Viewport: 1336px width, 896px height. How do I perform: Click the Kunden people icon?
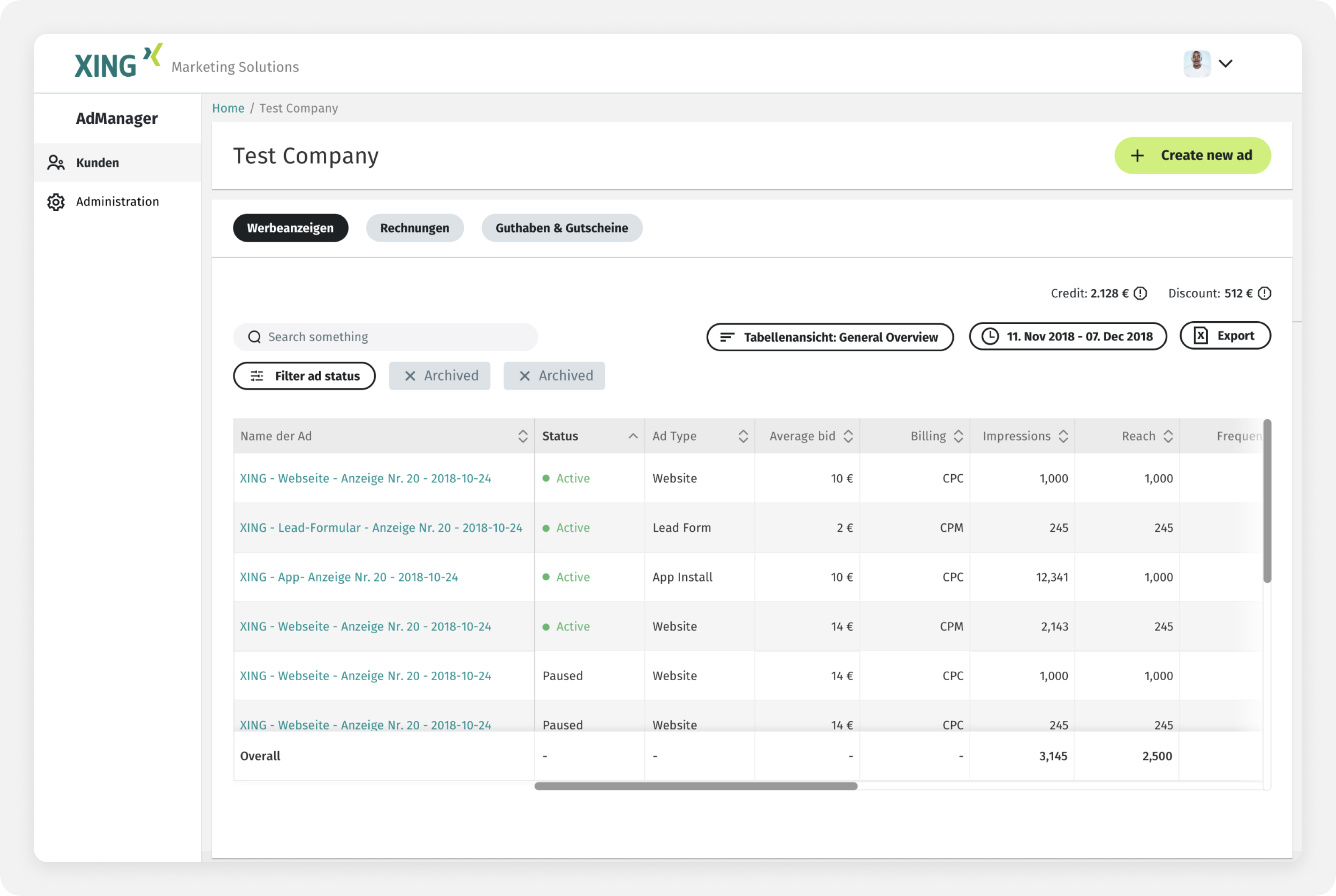point(56,163)
